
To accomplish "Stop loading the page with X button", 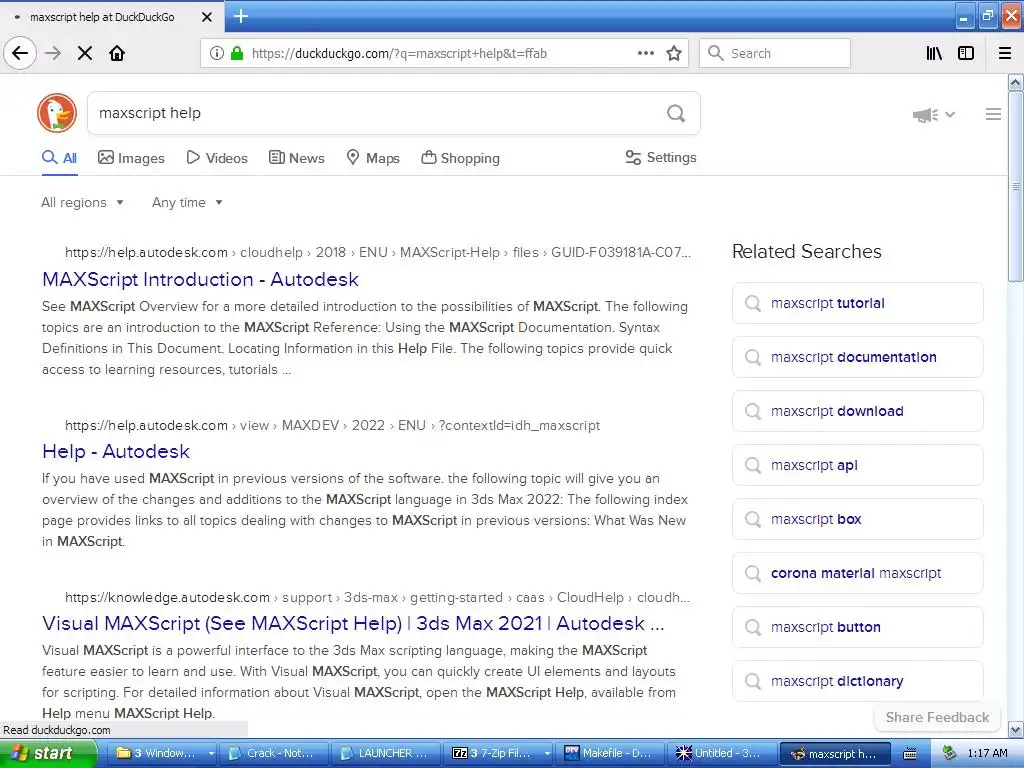I will click(85, 54).
